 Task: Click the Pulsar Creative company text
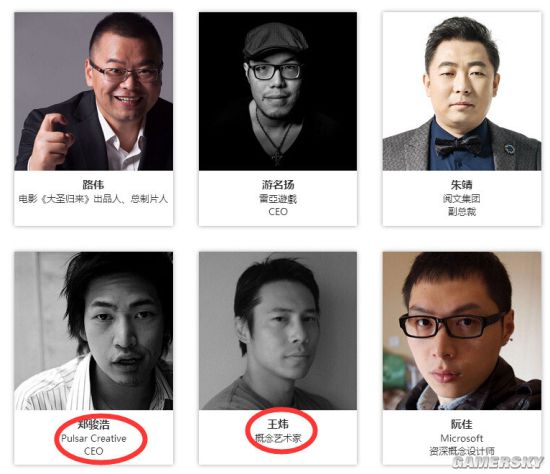point(94,439)
